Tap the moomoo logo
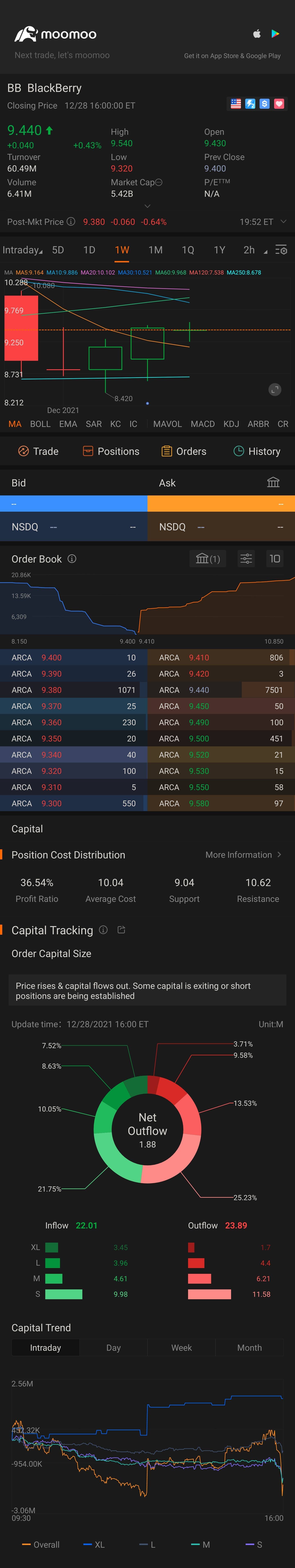 click(55, 34)
